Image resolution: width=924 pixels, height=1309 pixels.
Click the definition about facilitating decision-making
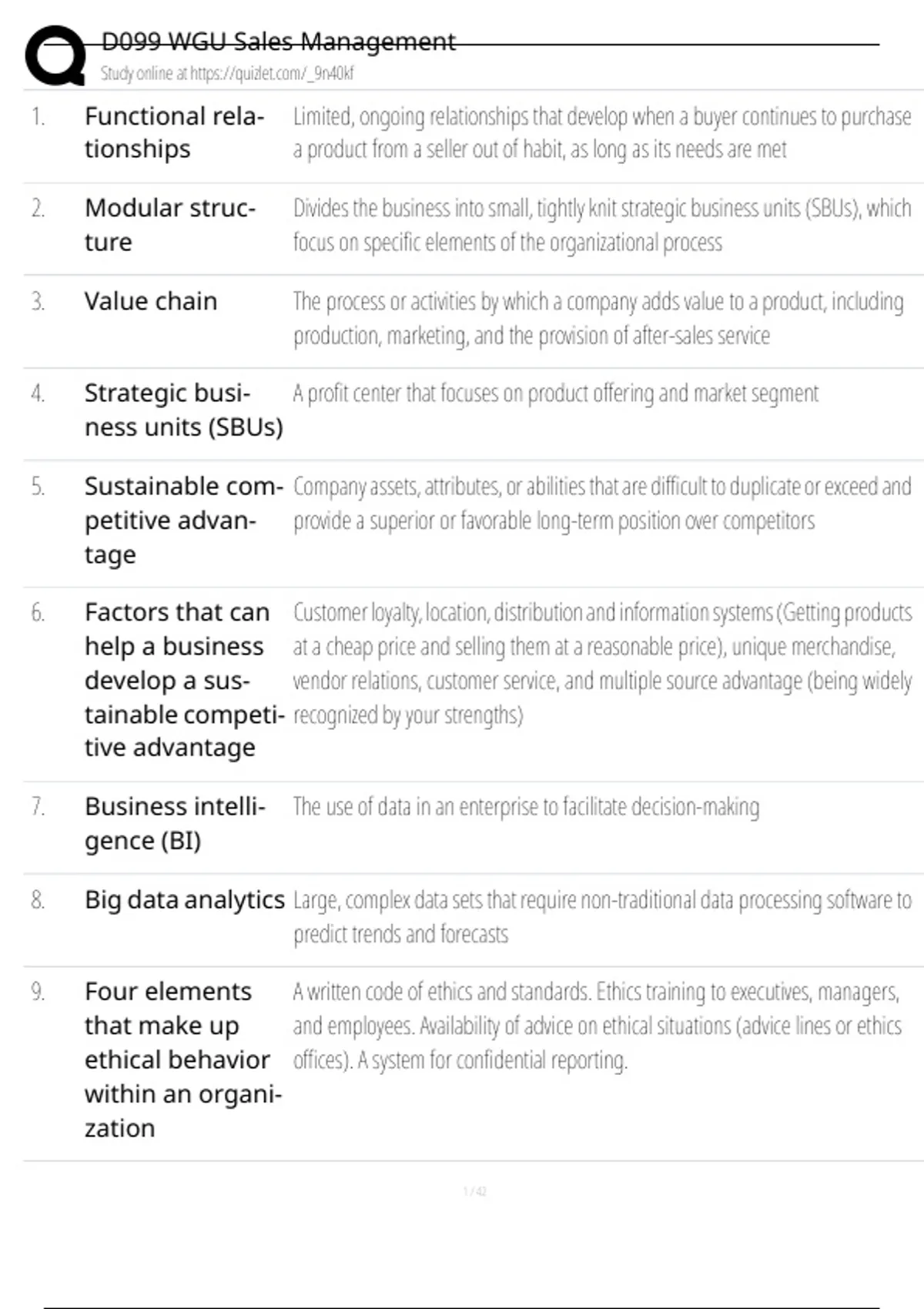tap(526, 807)
